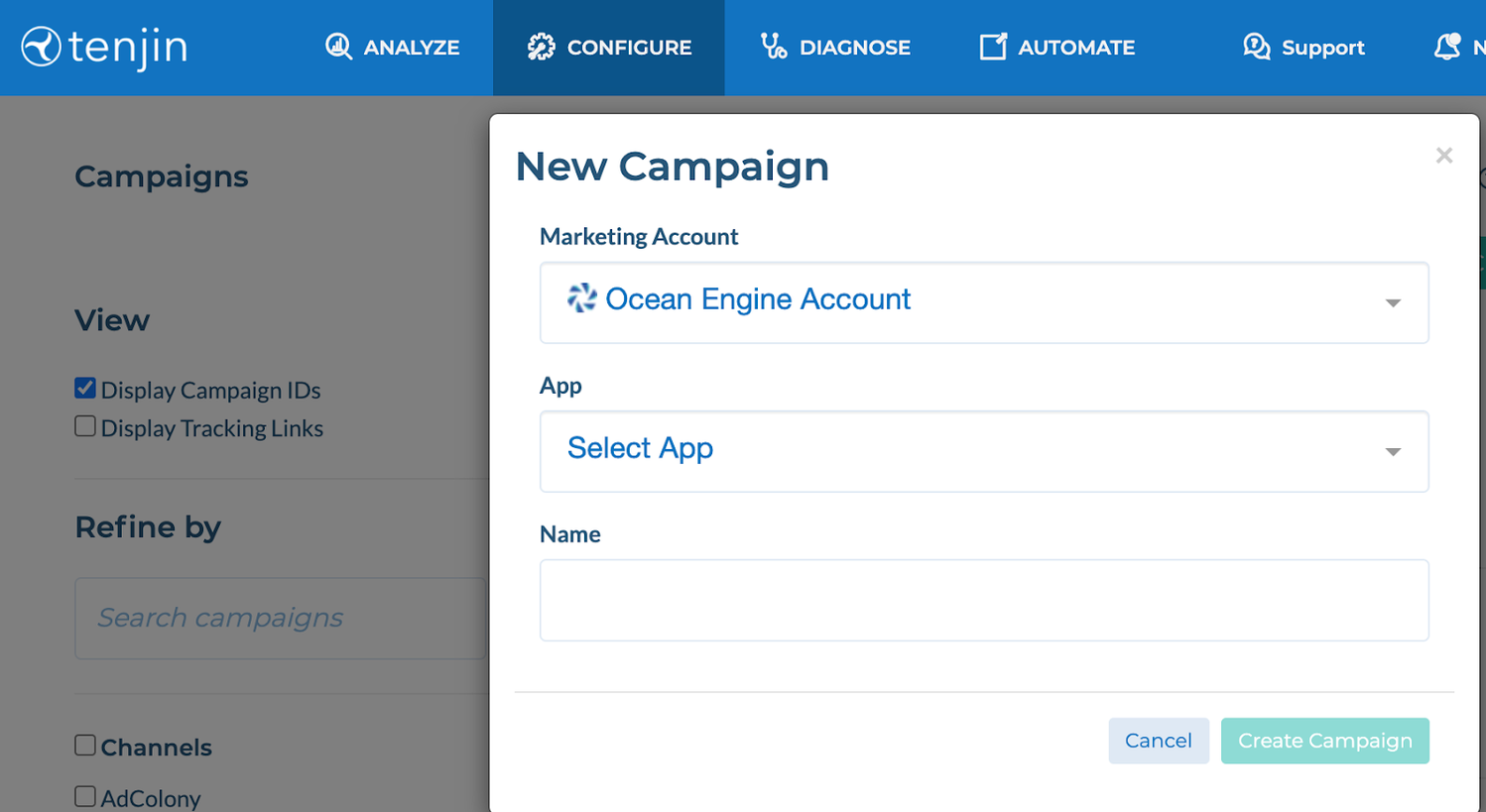This screenshot has width=1486, height=812.
Task: Click the New Campaign dialog title
Action: (672, 167)
